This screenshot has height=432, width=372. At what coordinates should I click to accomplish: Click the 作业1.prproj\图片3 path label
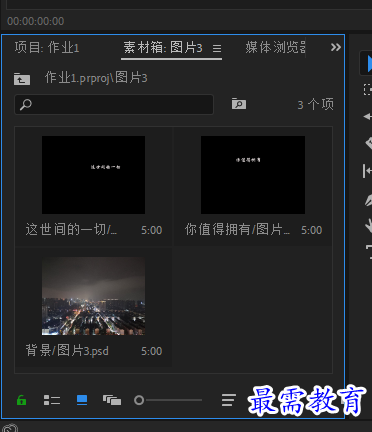click(96, 78)
